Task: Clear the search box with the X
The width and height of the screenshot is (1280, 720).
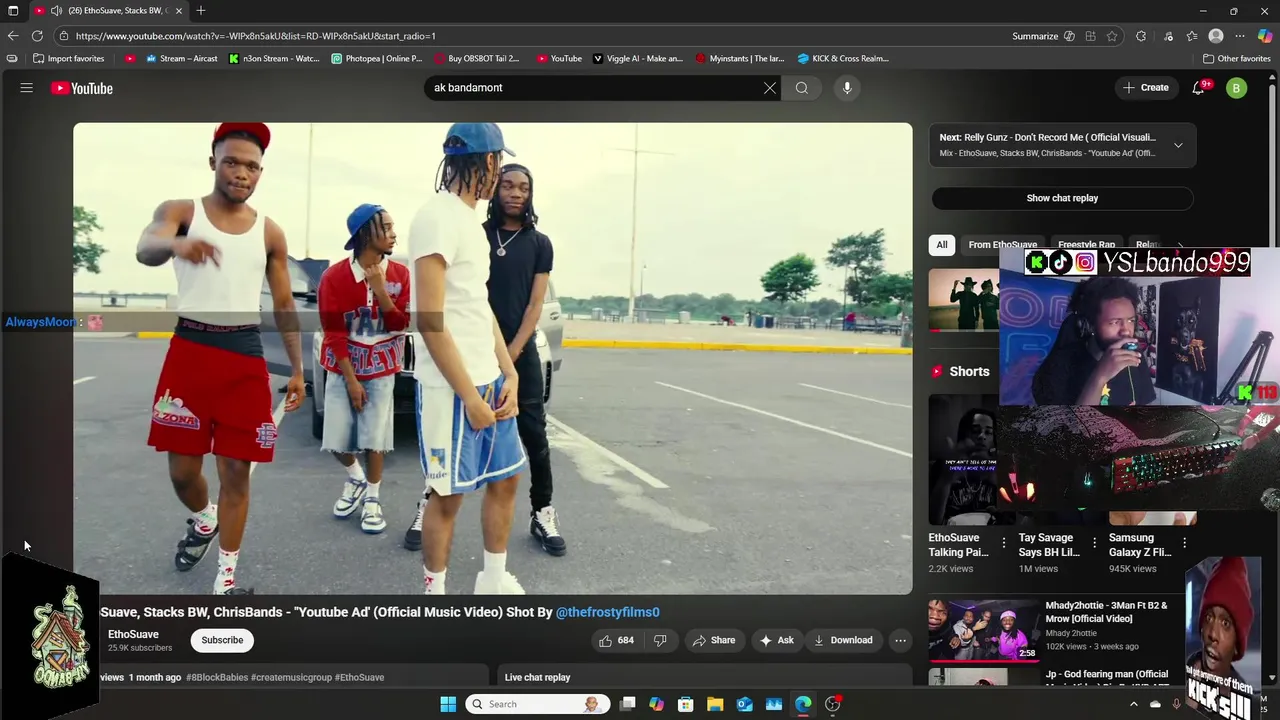Action: pos(770,88)
